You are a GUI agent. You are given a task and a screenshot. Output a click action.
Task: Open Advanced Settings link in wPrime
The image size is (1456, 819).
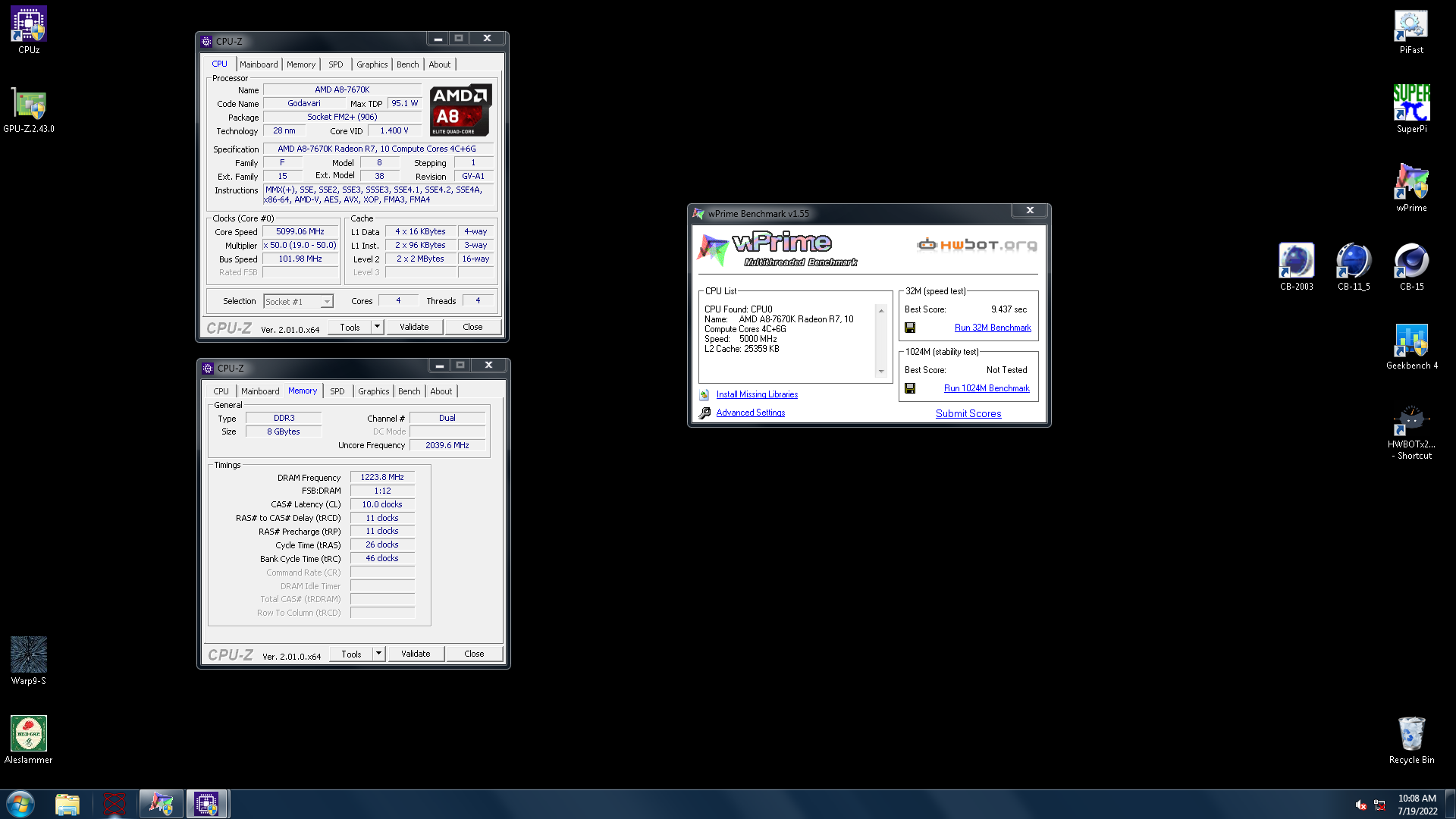pos(751,413)
